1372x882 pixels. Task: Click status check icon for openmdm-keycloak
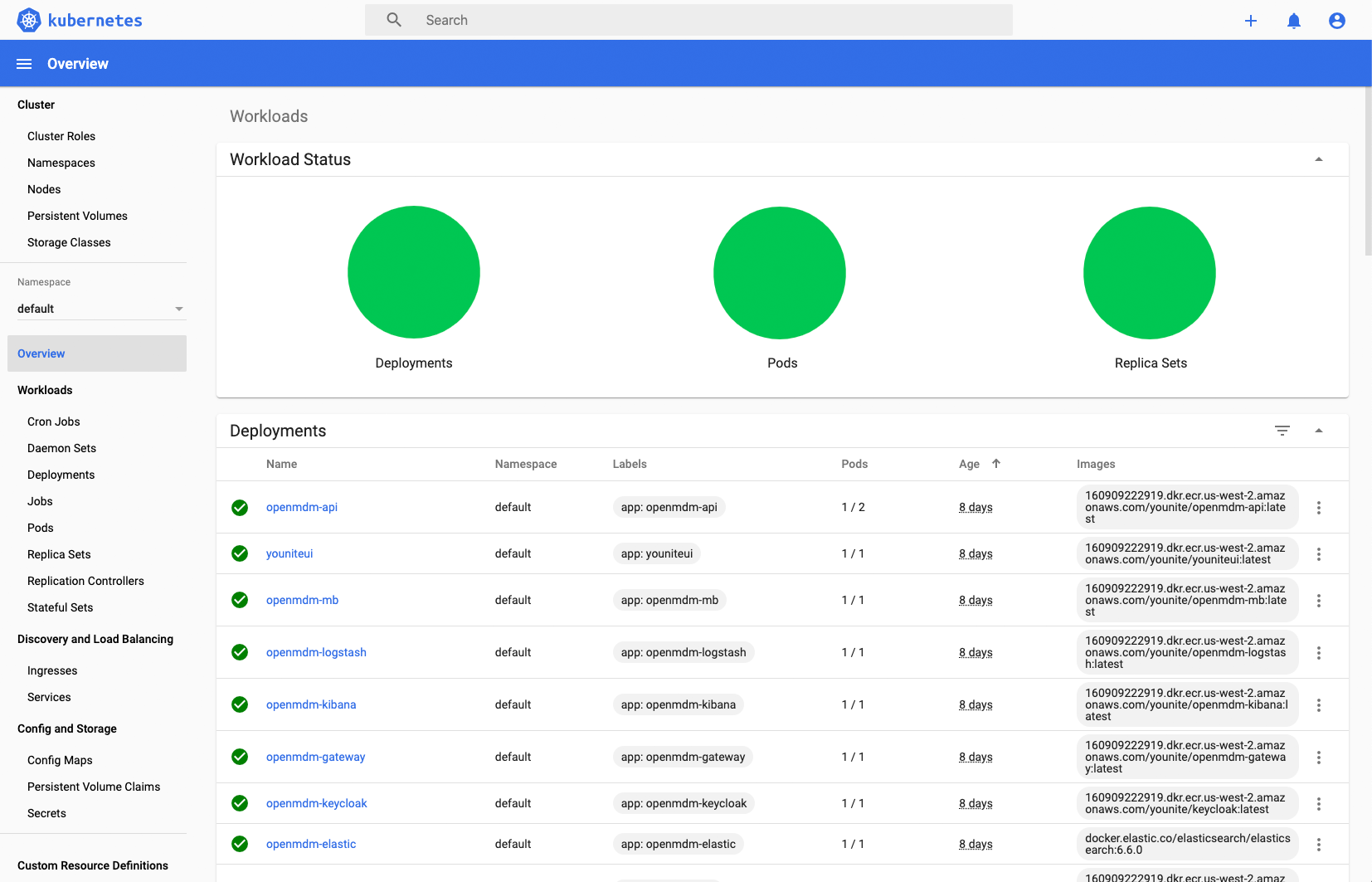240,803
